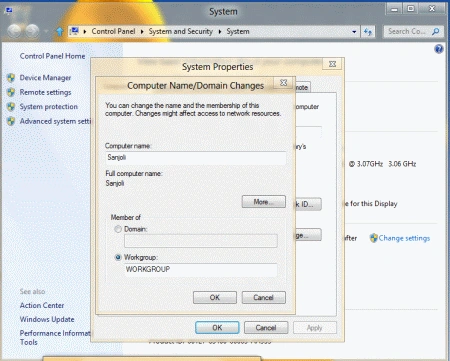
Task: Open Windows Update link
Action: coord(47,319)
